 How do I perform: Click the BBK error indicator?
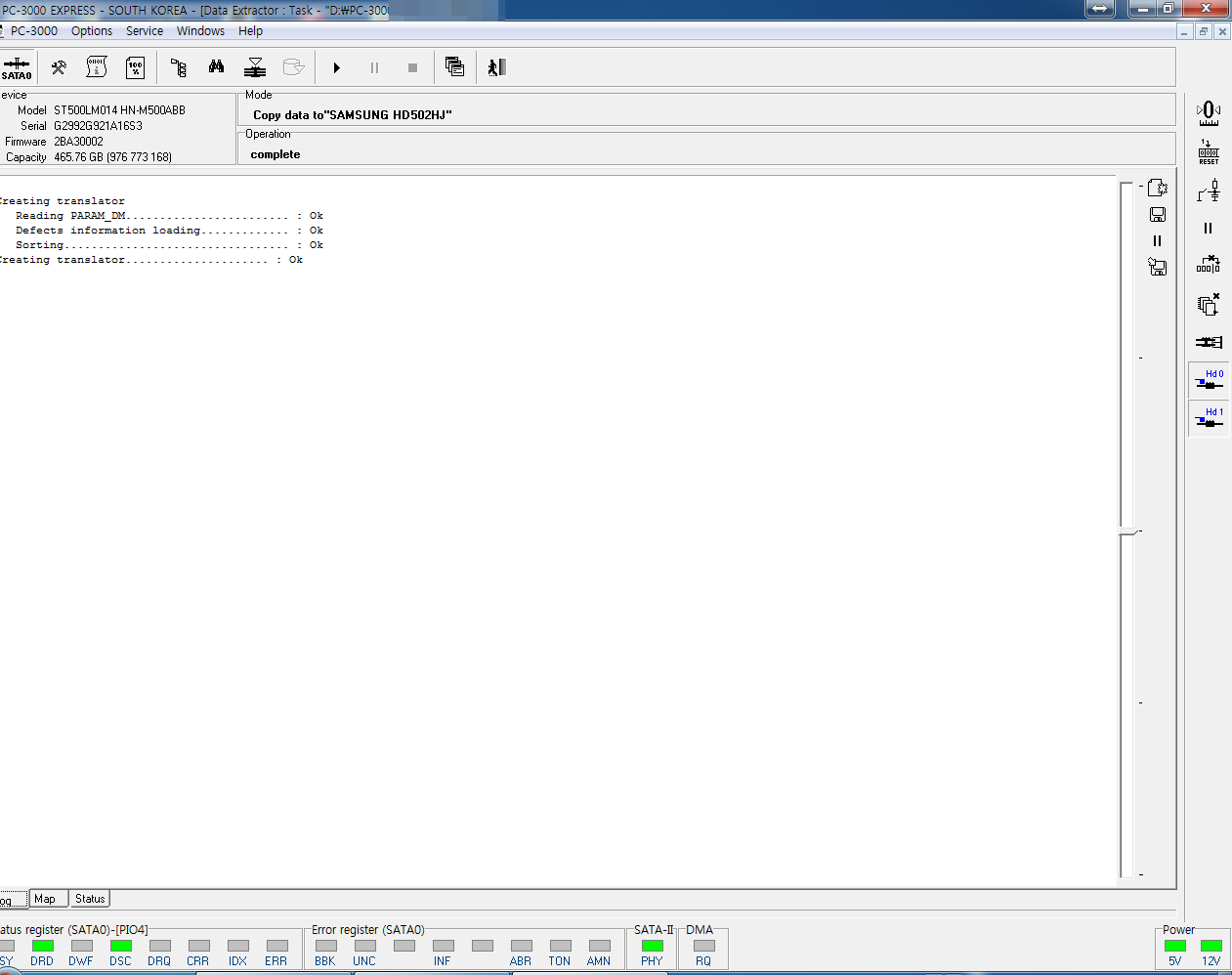click(x=325, y=946)
